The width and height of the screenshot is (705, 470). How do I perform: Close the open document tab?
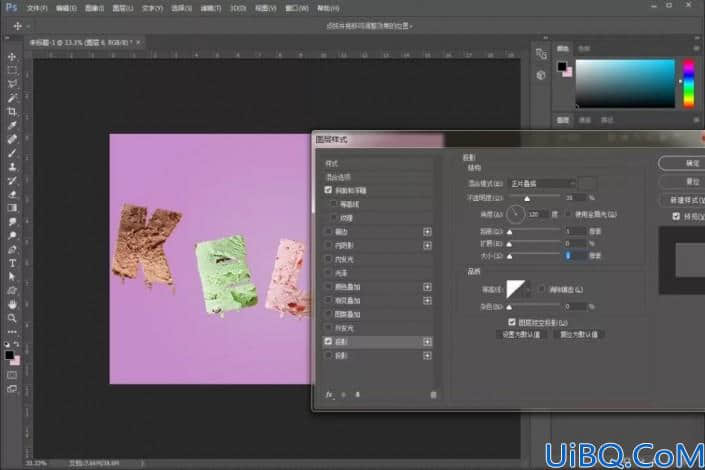pyautogui.click(x=138, y=42)
